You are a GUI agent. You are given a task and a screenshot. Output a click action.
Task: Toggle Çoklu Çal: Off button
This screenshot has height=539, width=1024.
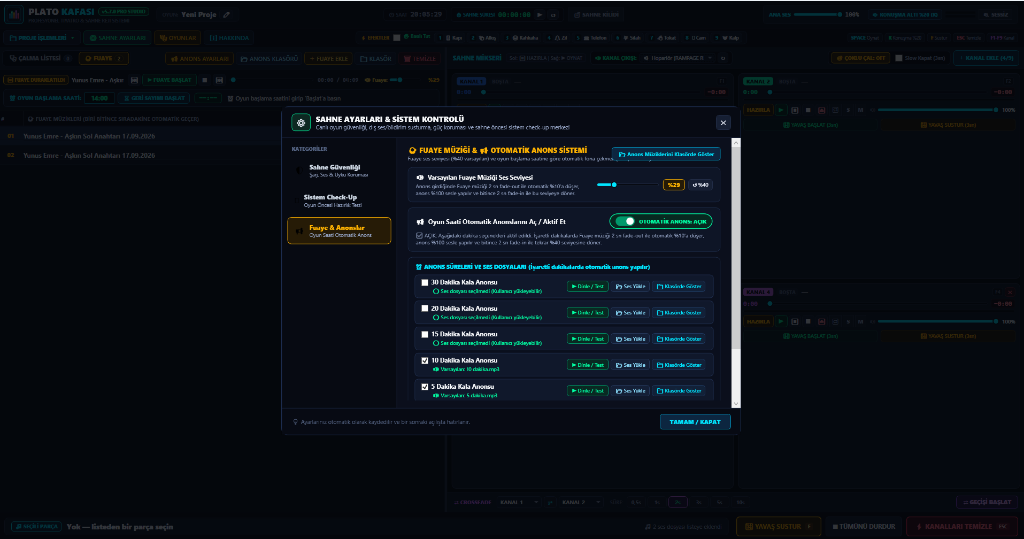tap(859, 58)
